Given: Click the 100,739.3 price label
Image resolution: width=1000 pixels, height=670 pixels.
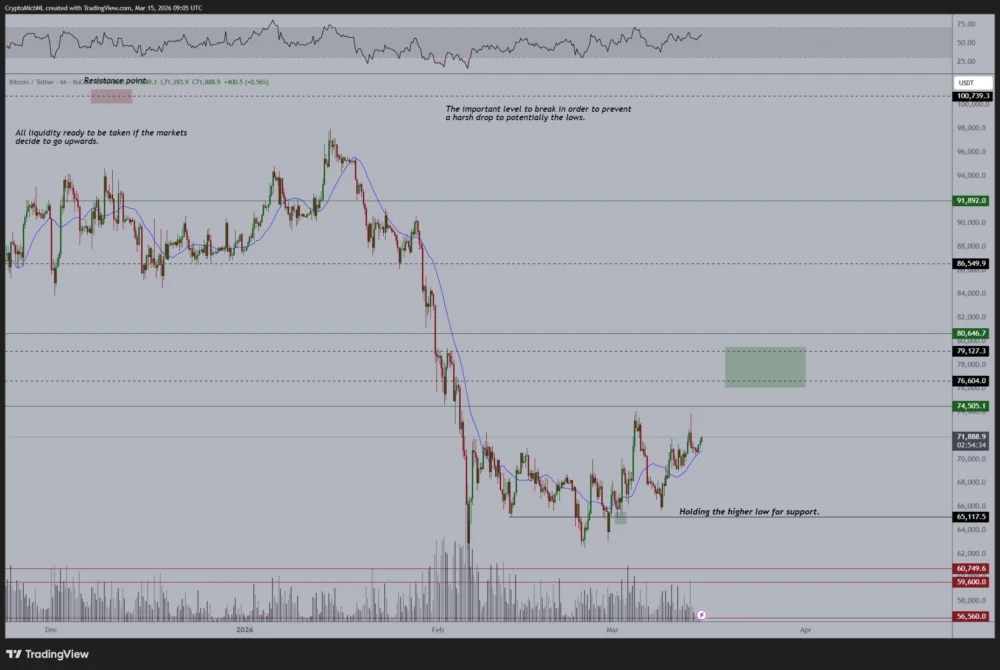Looking at the screenshot, I should pos(972,96).
